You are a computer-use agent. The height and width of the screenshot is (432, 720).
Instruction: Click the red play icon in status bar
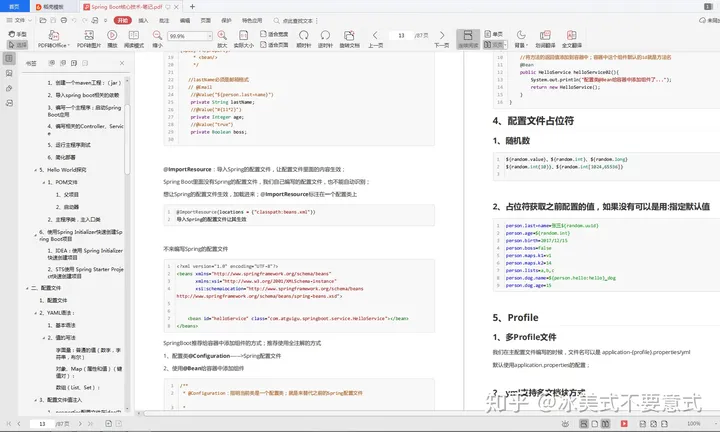click(x=624, y=424)
